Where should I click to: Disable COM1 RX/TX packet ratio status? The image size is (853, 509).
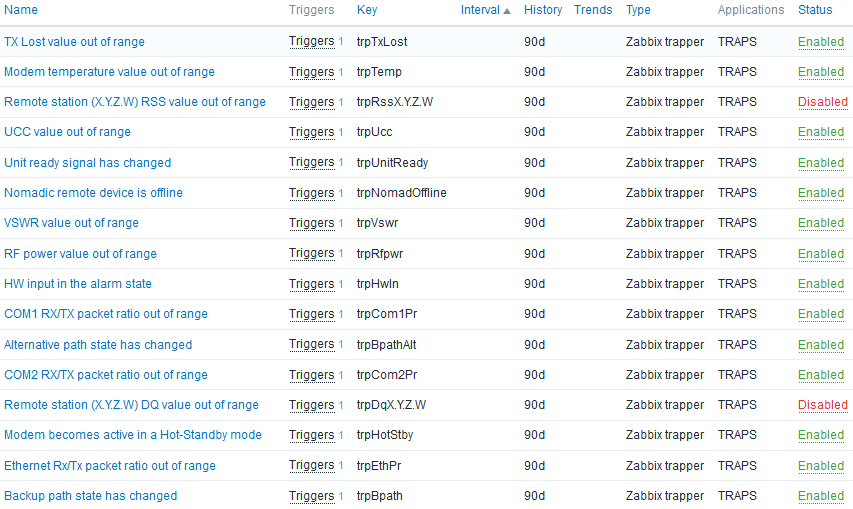point(820,314)
